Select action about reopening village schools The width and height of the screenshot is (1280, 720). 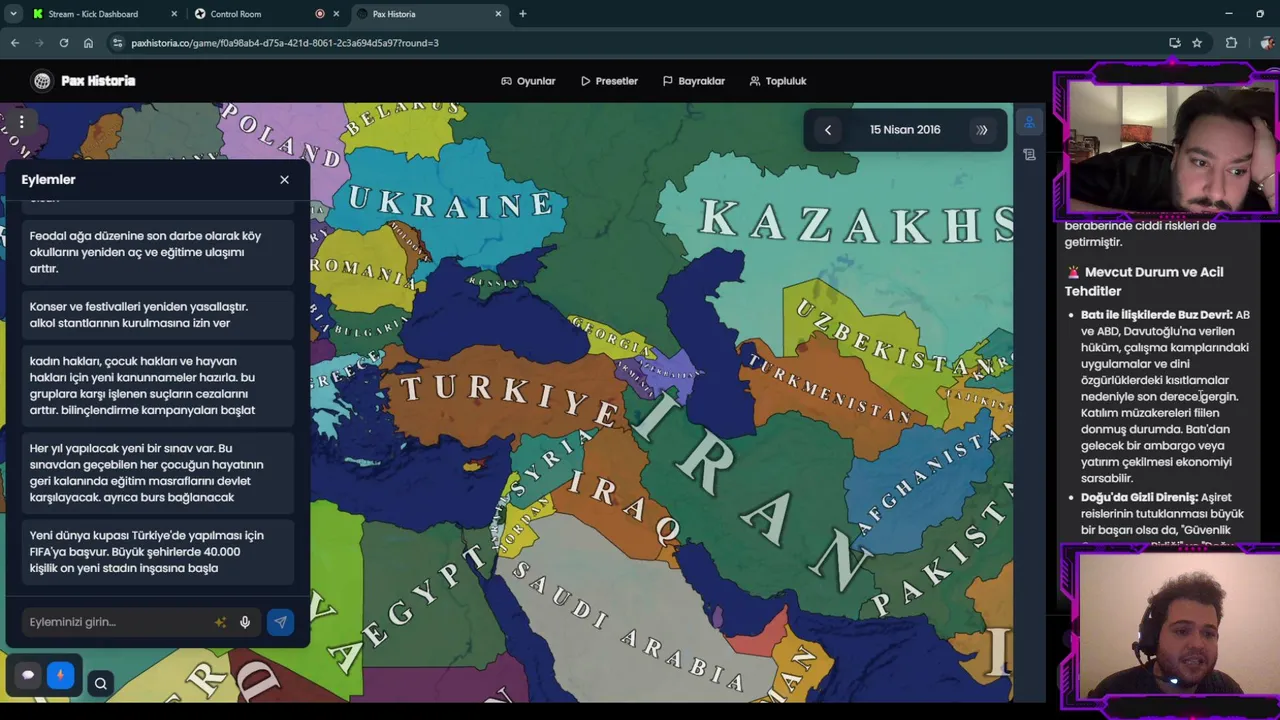point(158,252)
